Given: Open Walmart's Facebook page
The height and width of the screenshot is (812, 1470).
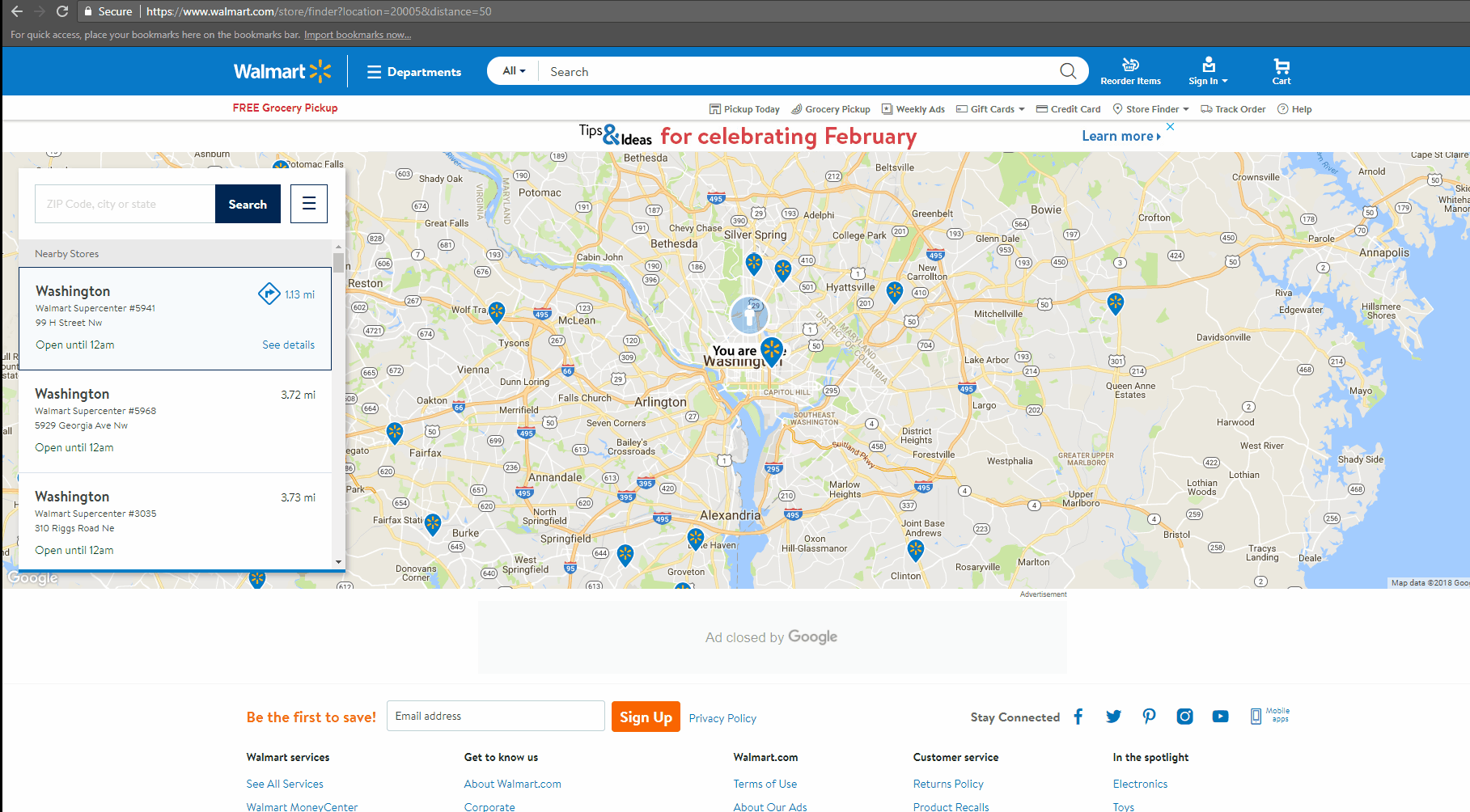Looking at the screenshot, I should [1078, 717].
